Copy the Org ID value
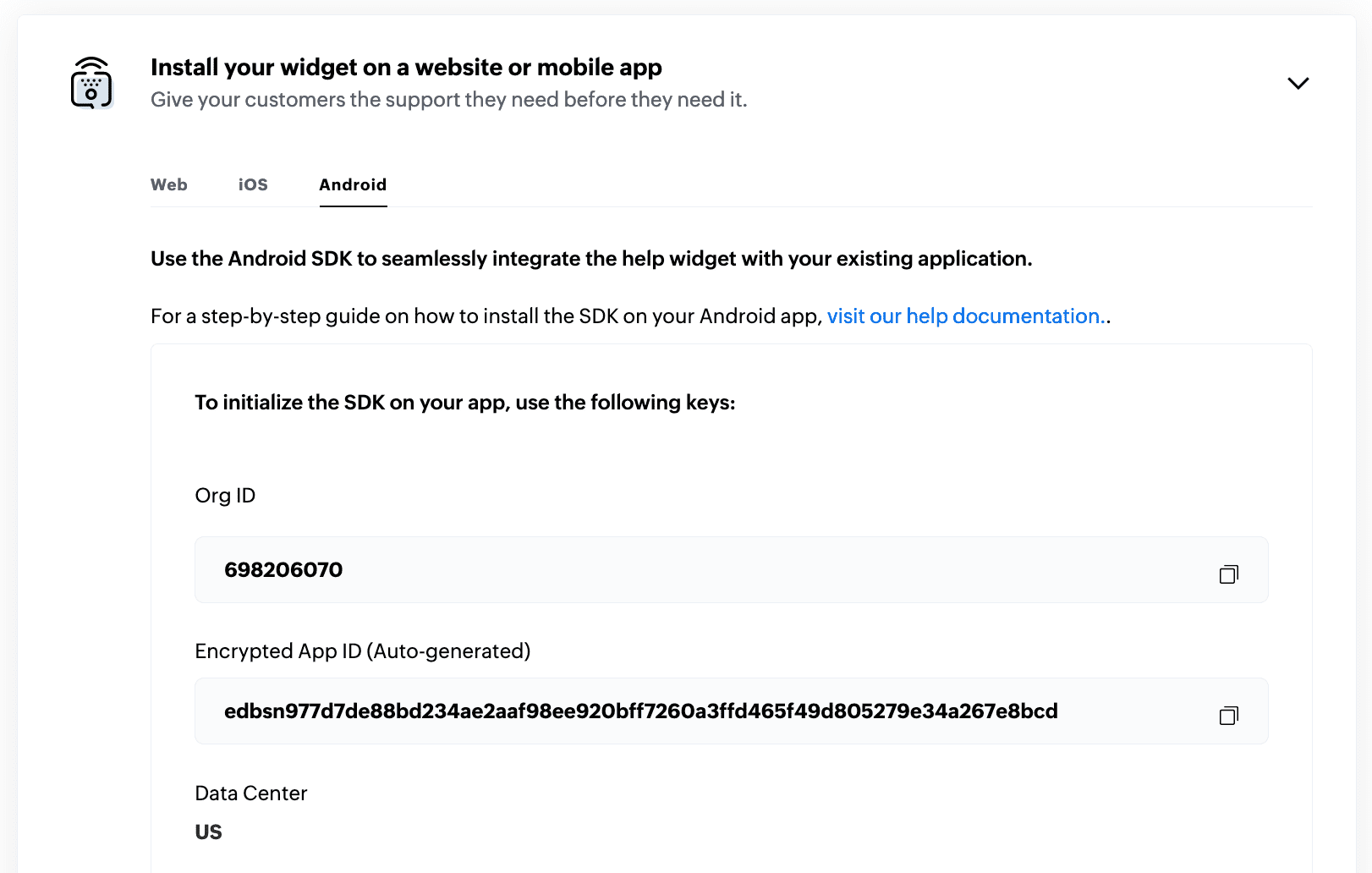Screen dimensions: 1372x873 1228,574
